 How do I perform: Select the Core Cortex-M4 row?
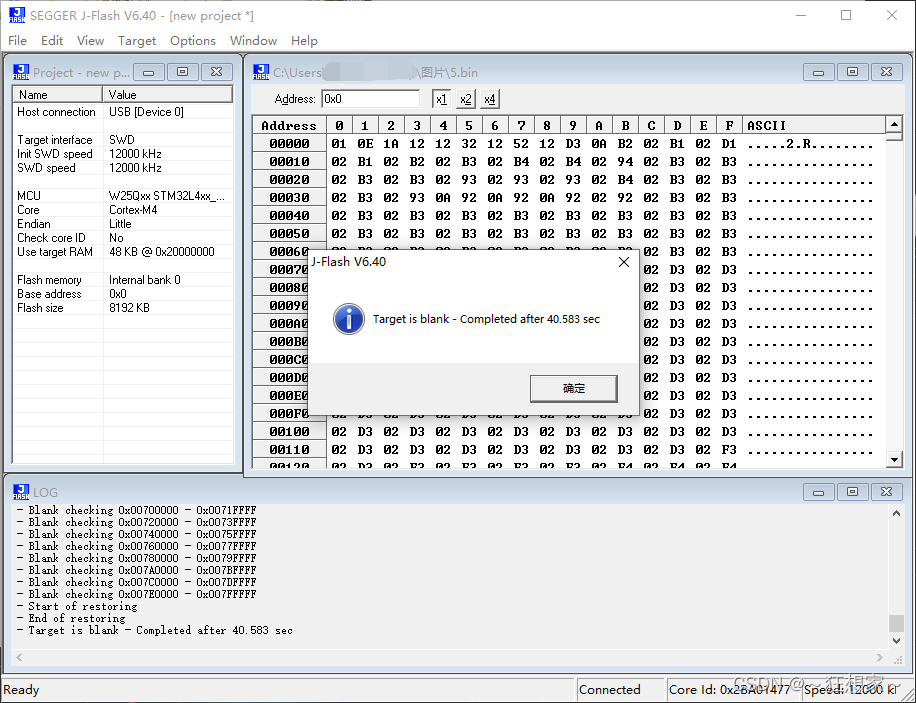123,210
